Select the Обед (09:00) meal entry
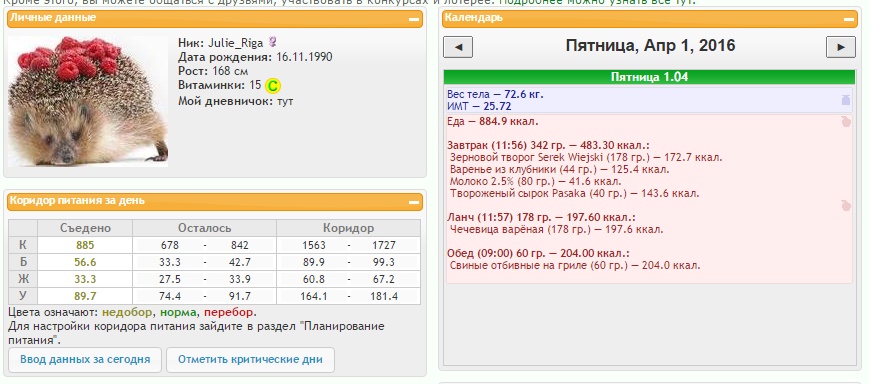The image size is (870, 384). (x=538, y=254)
